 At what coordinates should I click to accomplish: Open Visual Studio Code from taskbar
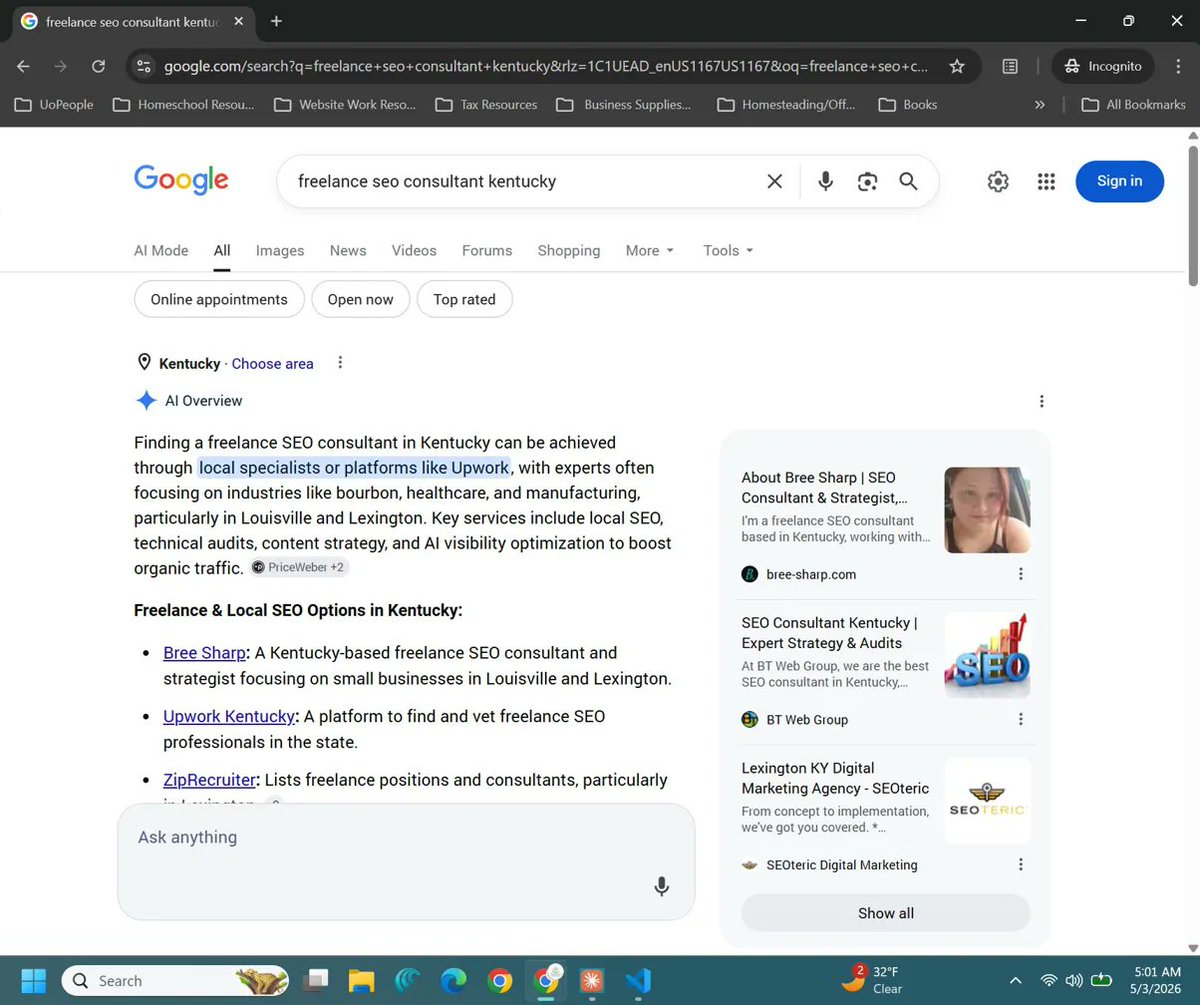[x=638, y=981]
